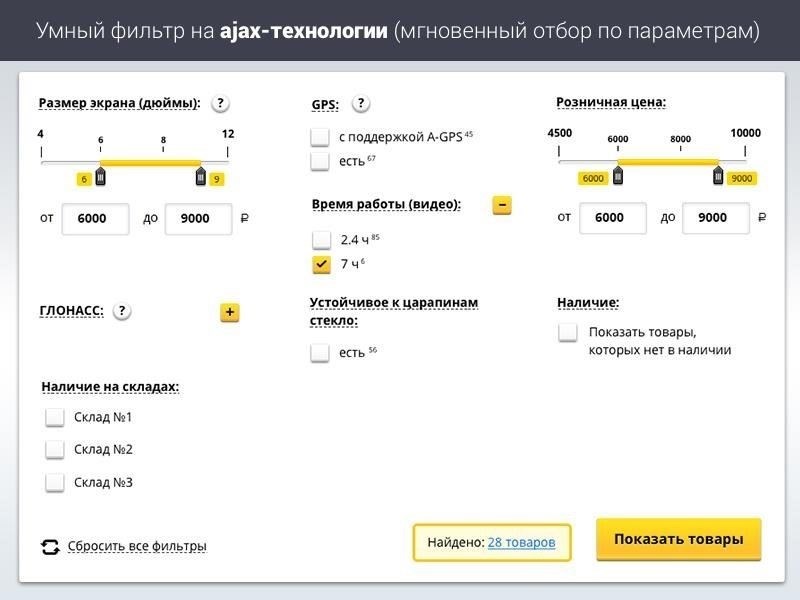
Task: Select Склад №1 checkbox
Action: 55,417
